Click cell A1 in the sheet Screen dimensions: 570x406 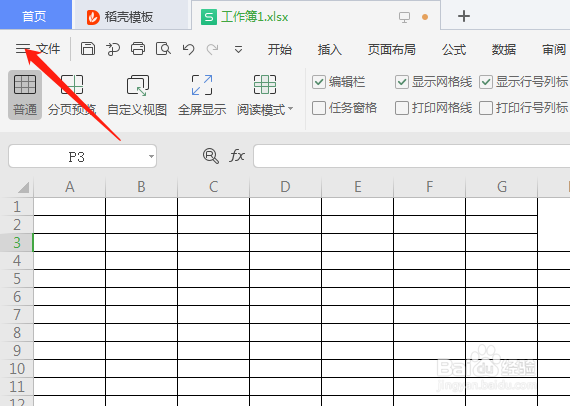pyautogui.click(x=69, y=207)
